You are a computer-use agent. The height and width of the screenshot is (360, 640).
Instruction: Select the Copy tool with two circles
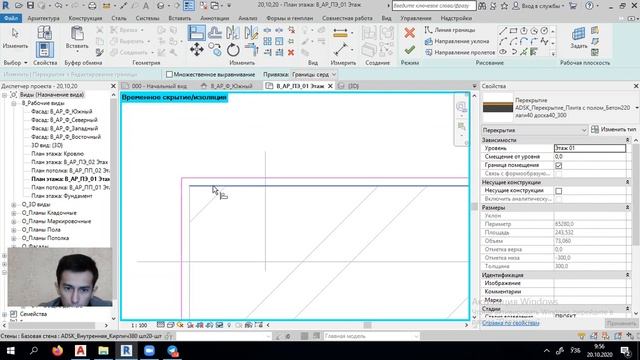tap(215, 50)
